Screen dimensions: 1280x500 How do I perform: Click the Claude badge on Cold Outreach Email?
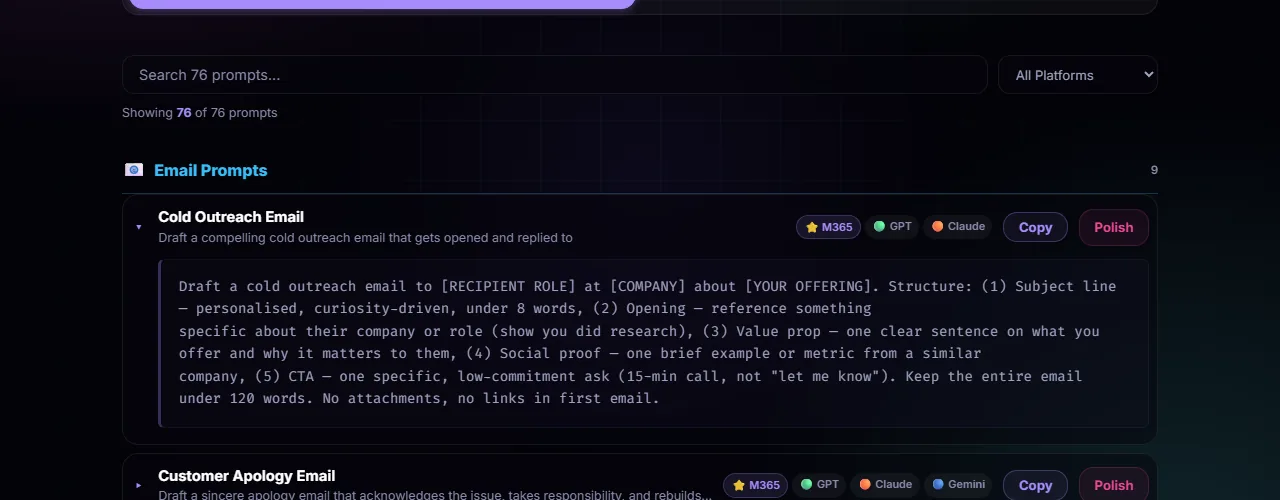coord(958,227)
